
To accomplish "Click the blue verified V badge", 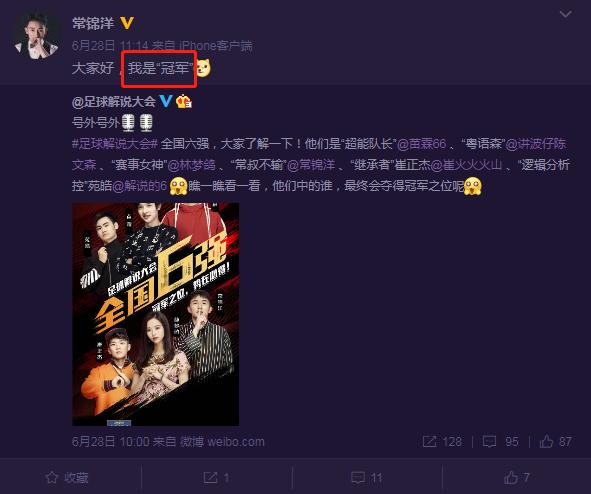I will [x=166, y=101].
